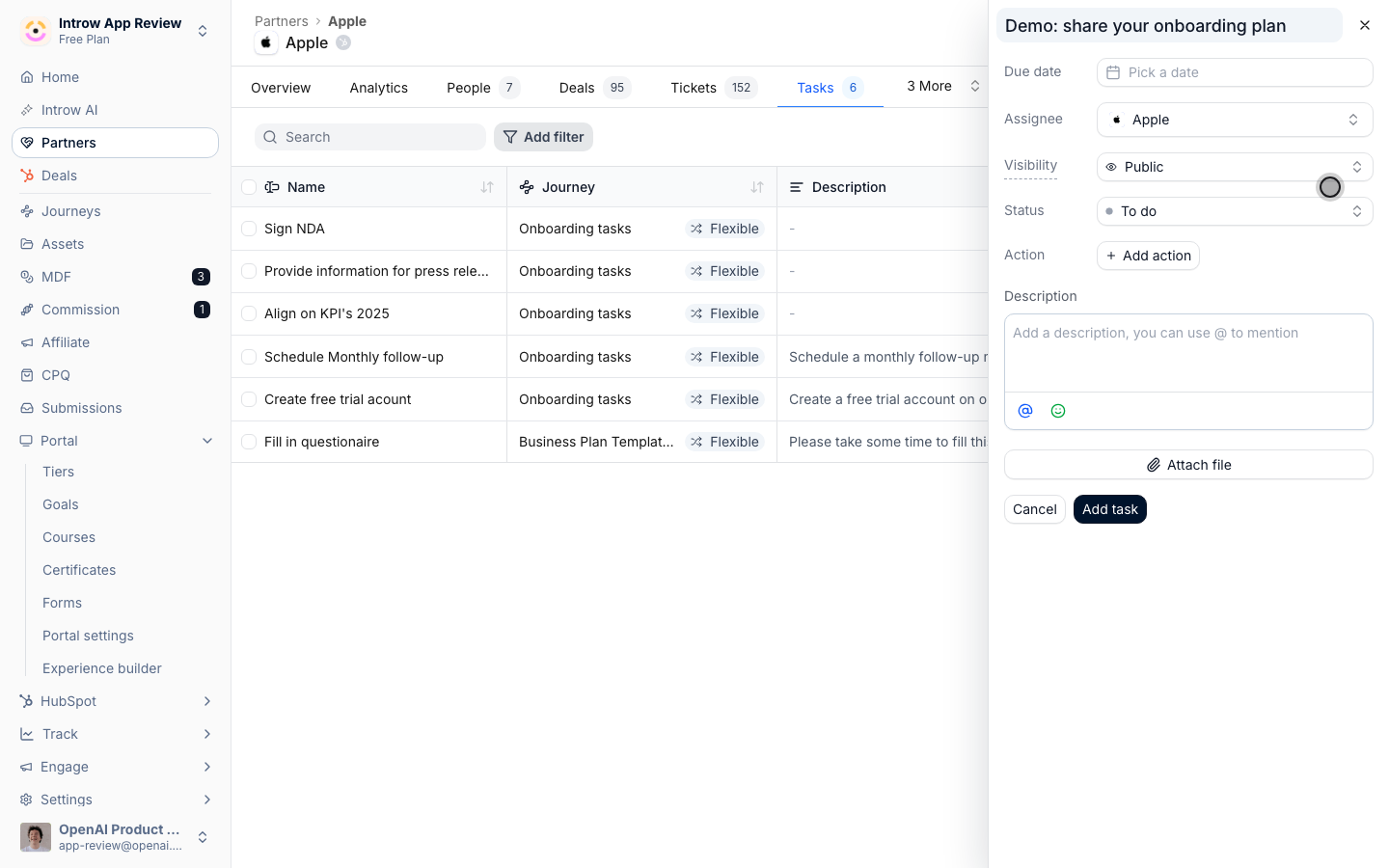Click the Add task button
The width and height of the screenshot is (1389, 868).
tap(1110, 509)
